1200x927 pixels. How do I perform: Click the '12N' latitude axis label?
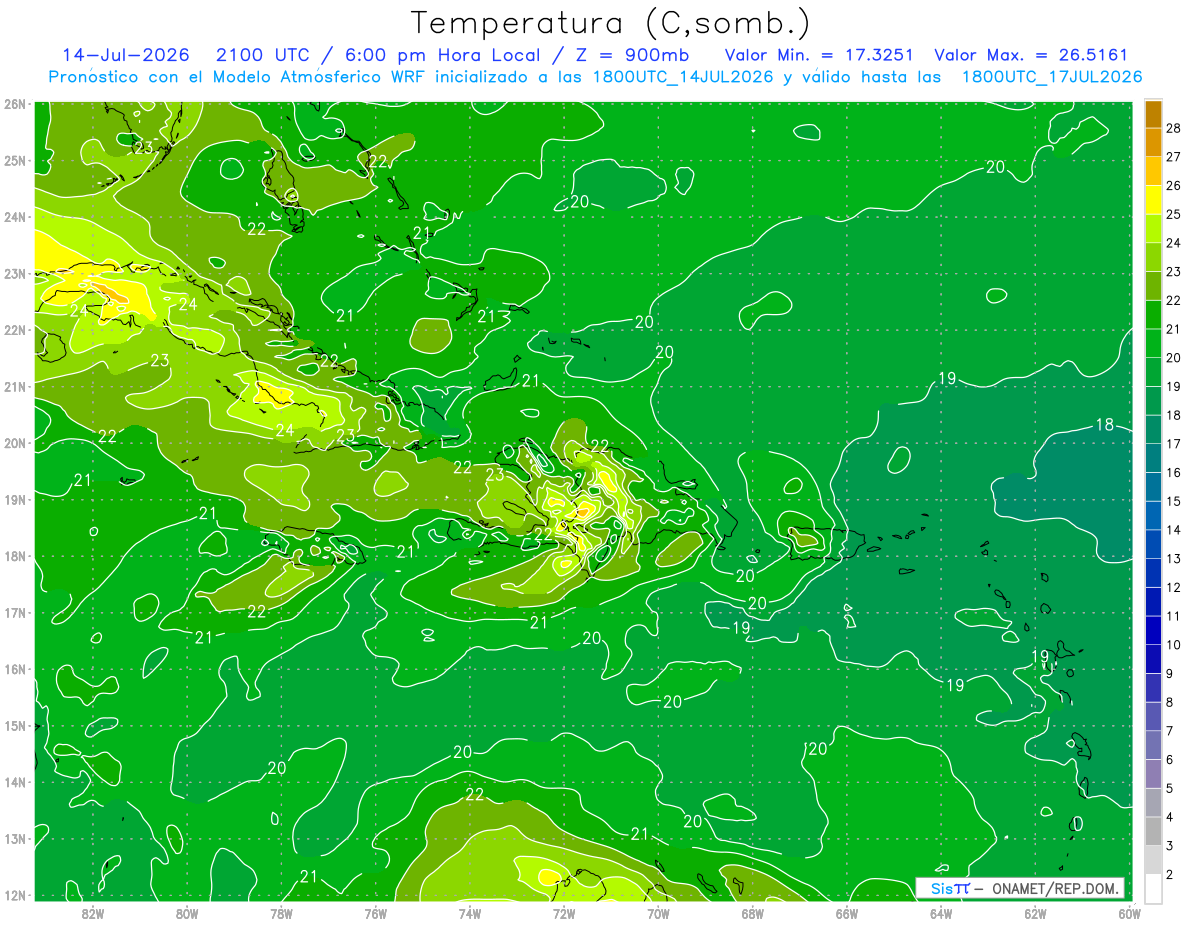click(13, 895)
